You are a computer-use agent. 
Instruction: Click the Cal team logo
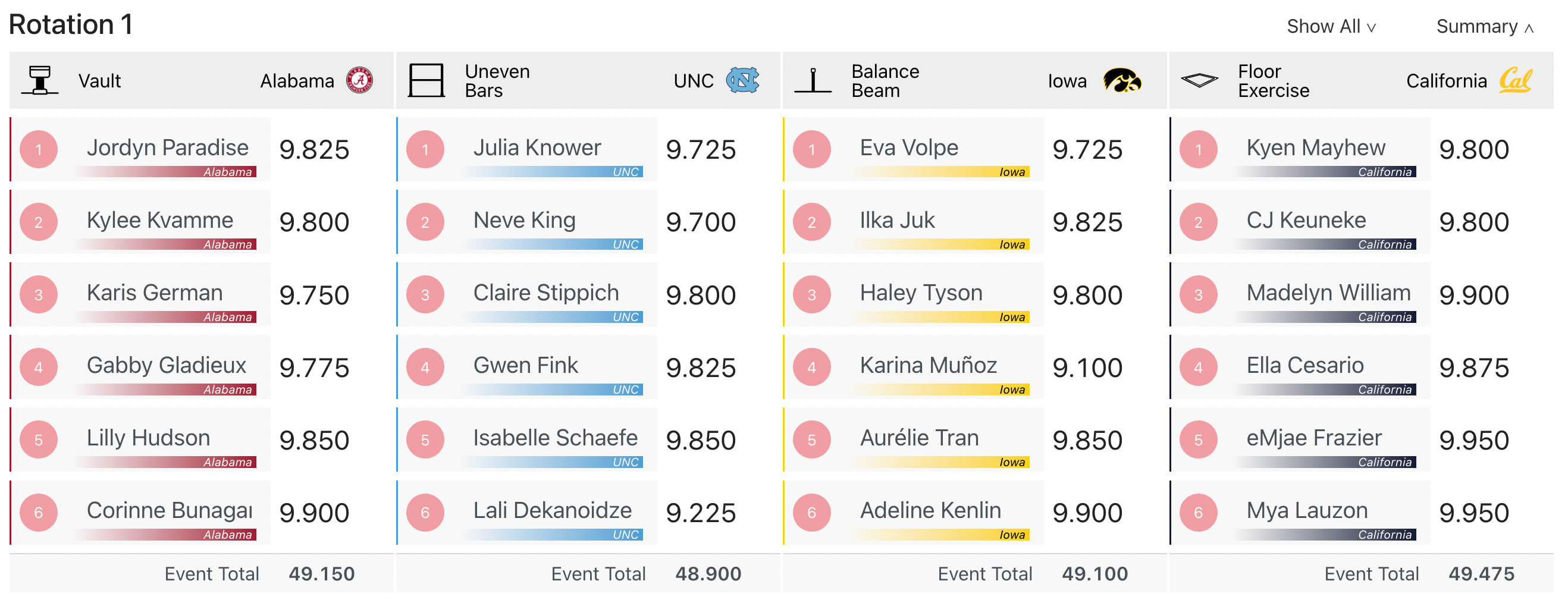[x=1515, y=80]
